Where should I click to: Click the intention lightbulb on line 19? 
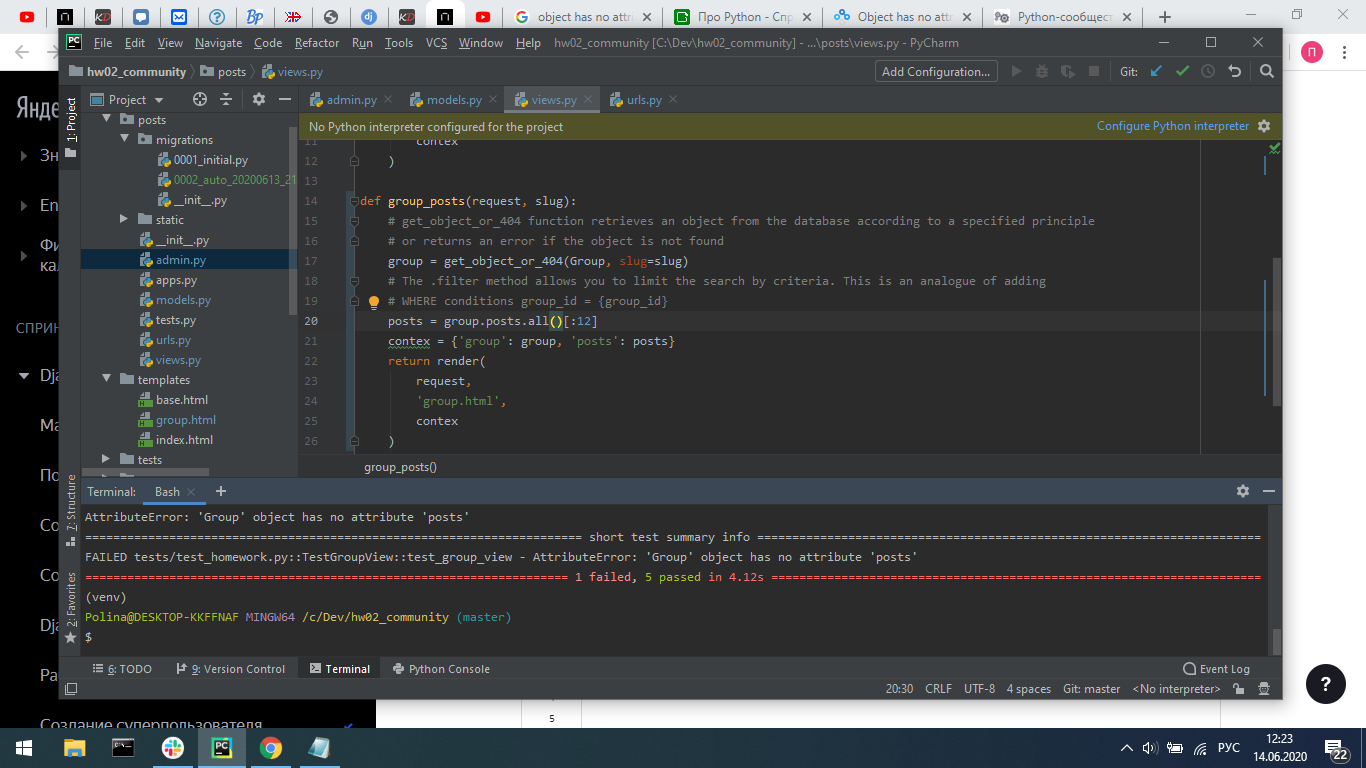pyautogui.click(x=374, y=301)
